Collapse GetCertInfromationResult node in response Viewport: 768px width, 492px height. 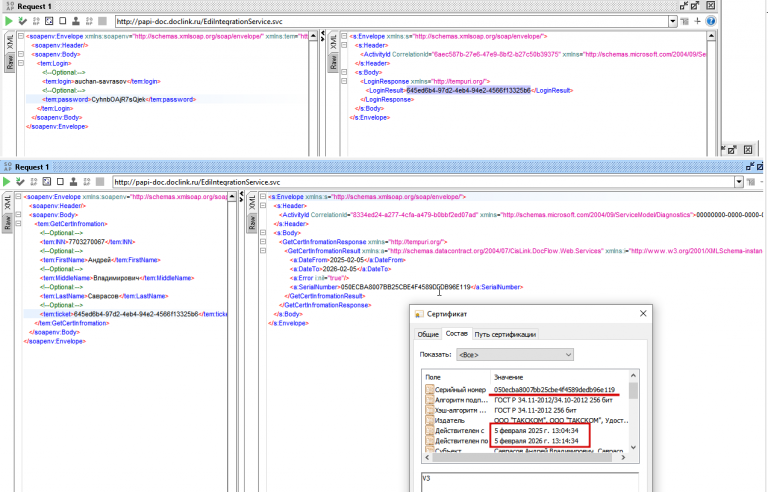coord(263,251)
